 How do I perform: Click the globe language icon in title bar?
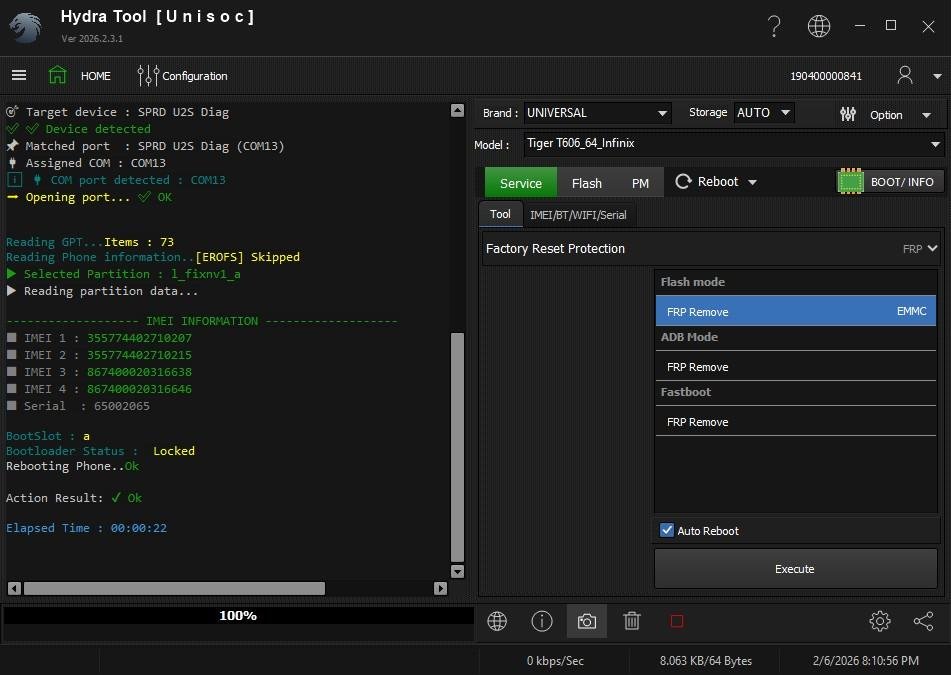click(819, 27)
